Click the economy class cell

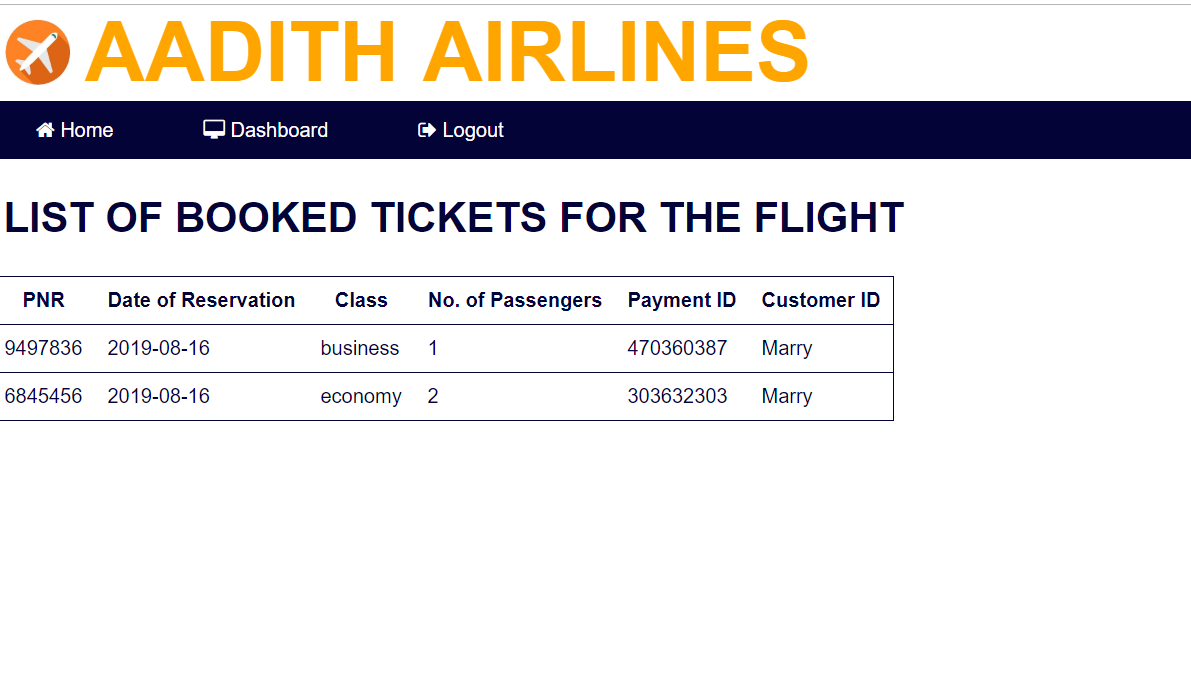(x=361, y=396)
